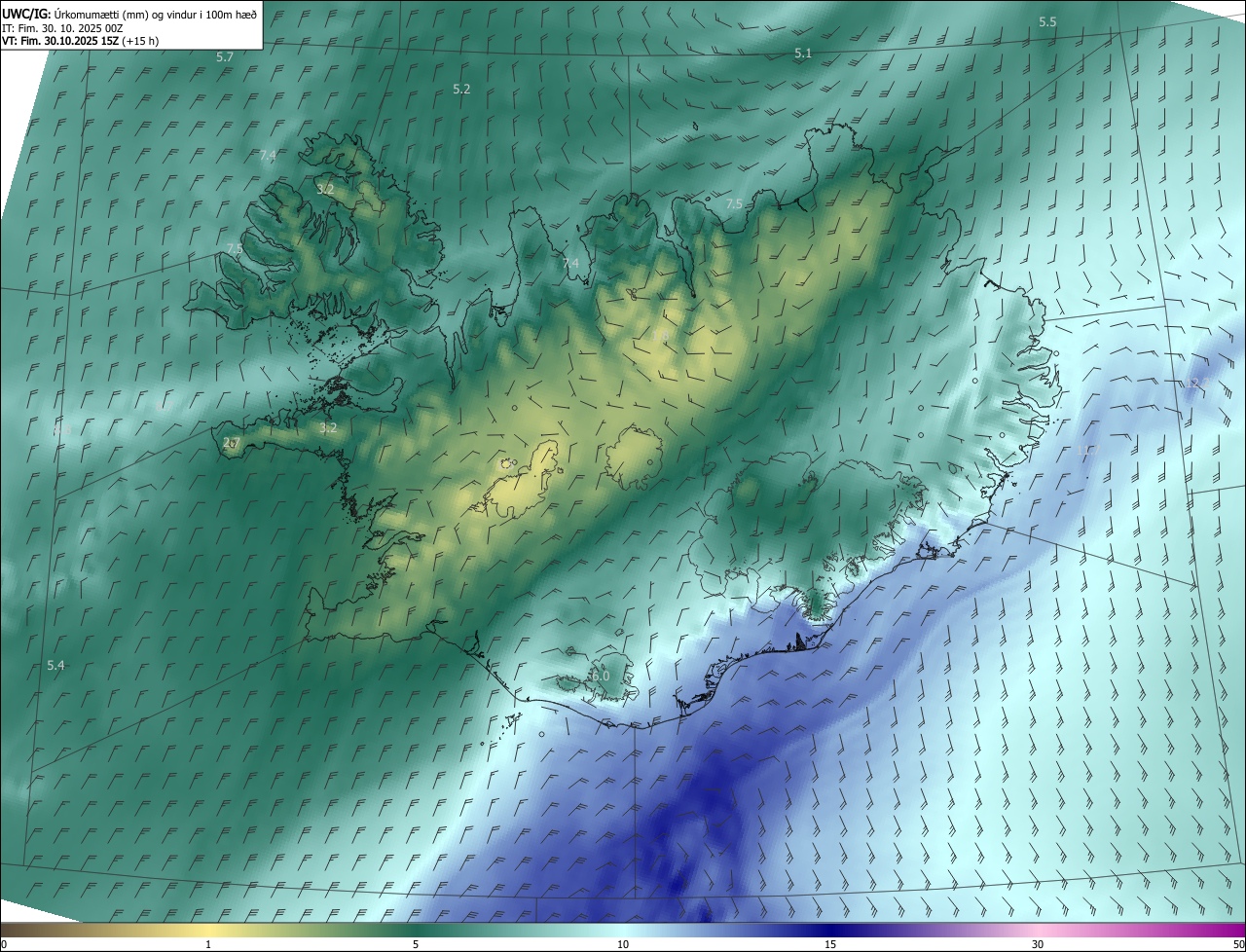Viewport: 1246px width, 952px height.
Task: Click the color scale tick label 0
Action: coord(4,945)
